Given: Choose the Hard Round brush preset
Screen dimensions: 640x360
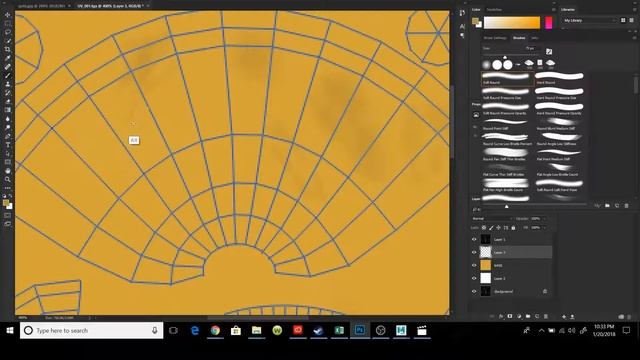Looking at the screenshot, I should [560, 78].
